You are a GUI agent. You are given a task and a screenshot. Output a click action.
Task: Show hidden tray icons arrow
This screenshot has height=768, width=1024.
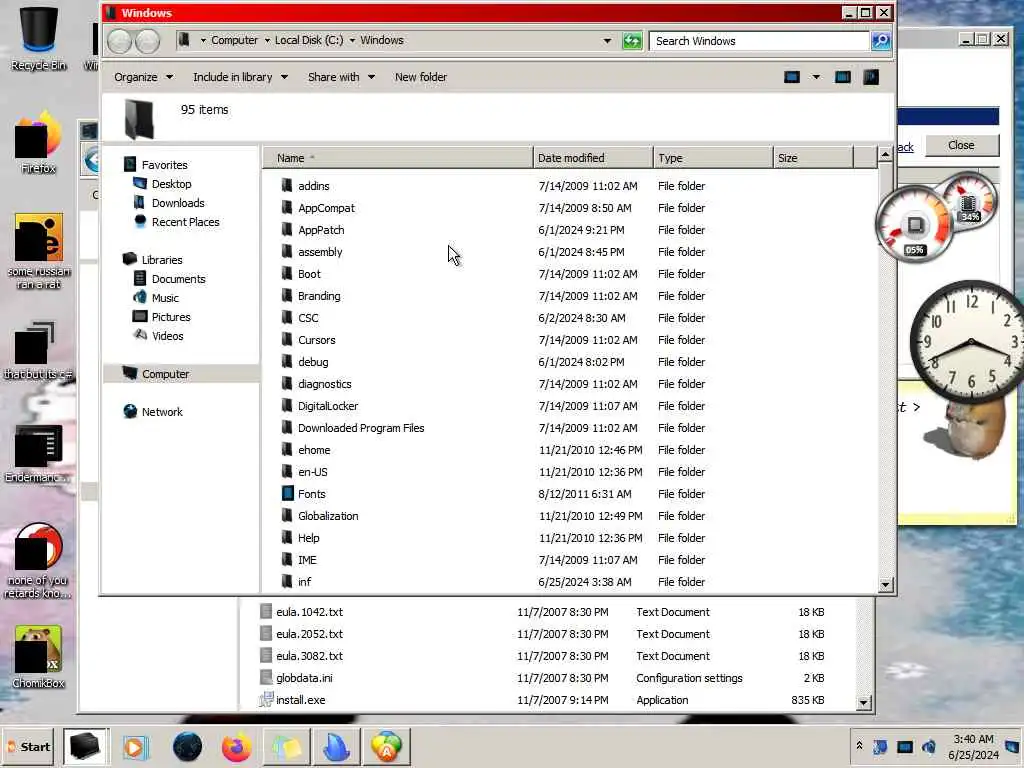tap(859, 745)
